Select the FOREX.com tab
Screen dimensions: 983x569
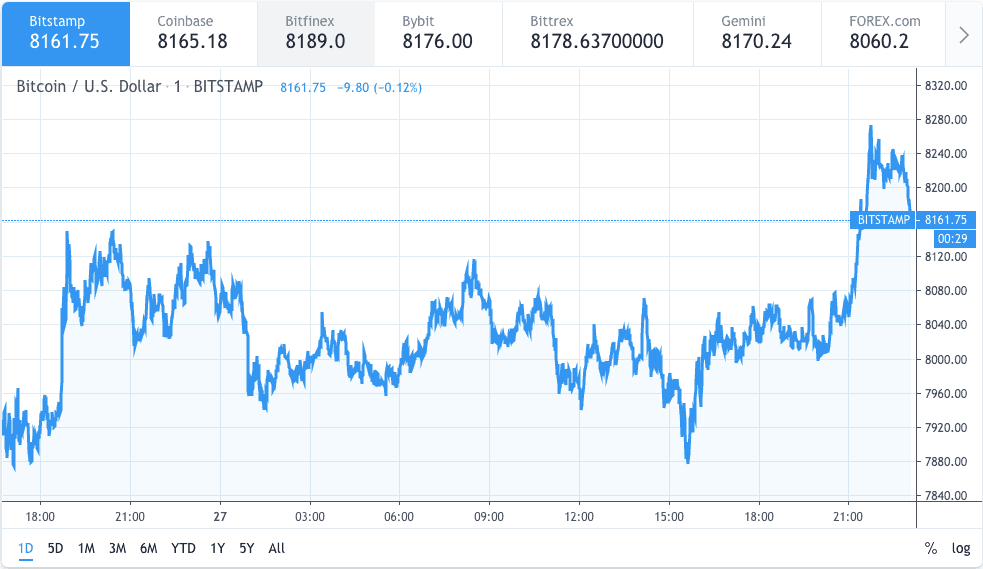(884, 33)
